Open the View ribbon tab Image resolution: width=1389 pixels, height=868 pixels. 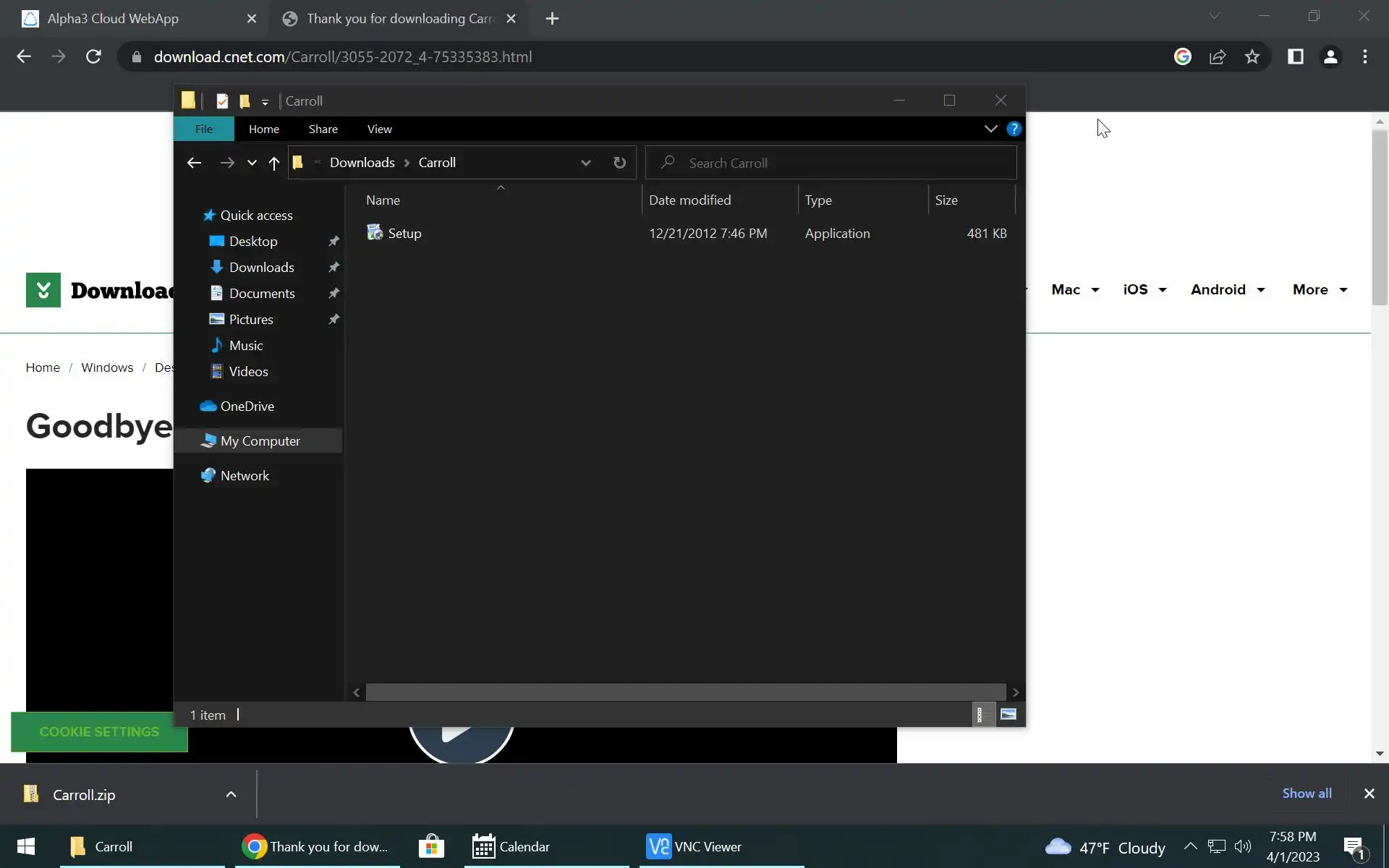click(x=379, y=129)
